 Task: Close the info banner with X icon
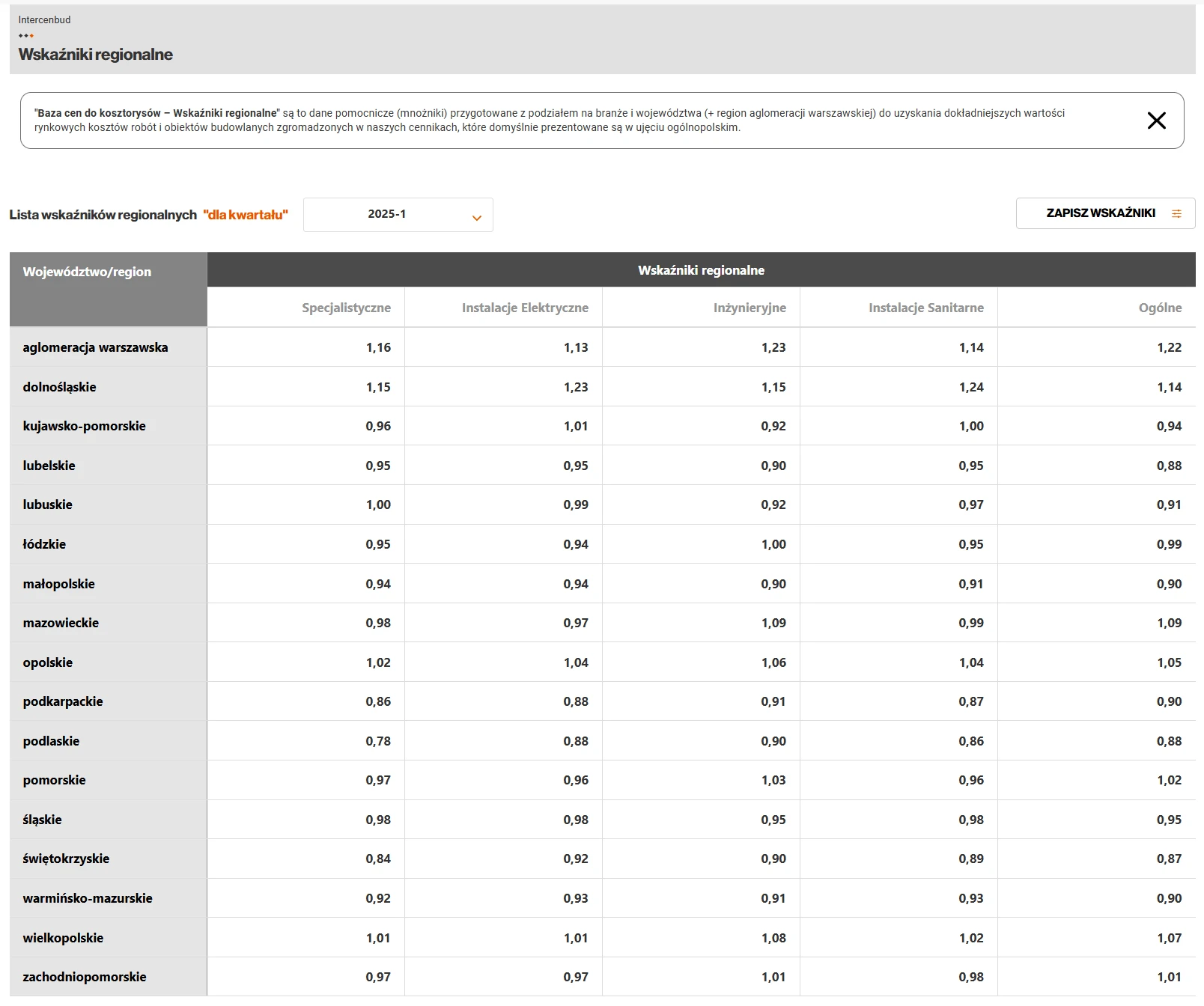[x=1156, y=121]
